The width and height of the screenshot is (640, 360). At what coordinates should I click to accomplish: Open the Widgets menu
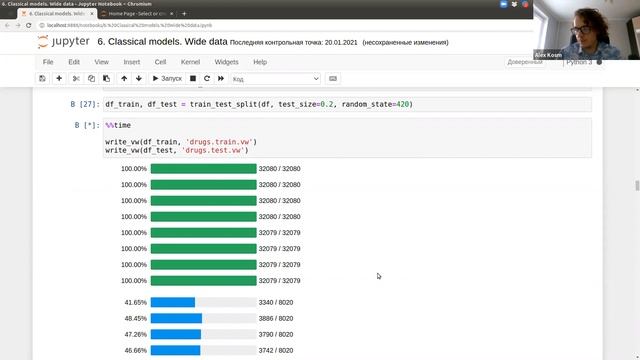point(226,62)
